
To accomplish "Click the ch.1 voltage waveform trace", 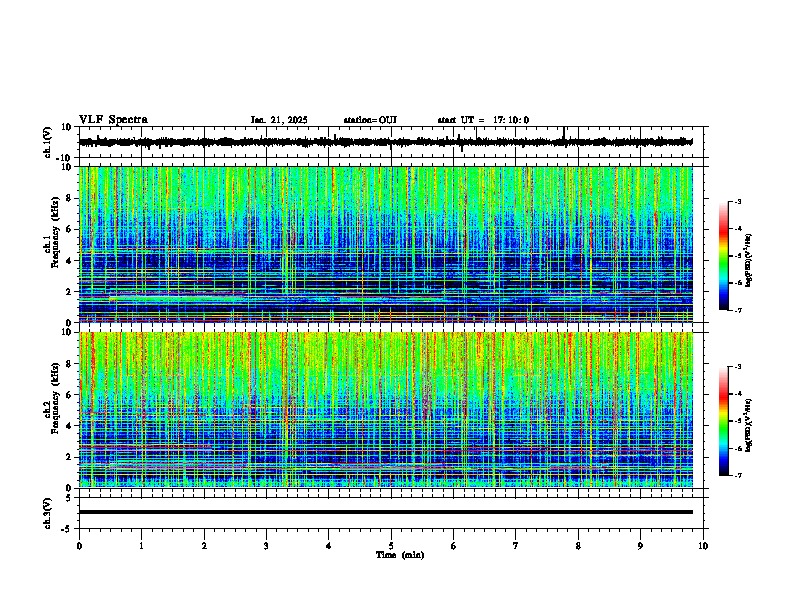I will [x=386, y=142].
